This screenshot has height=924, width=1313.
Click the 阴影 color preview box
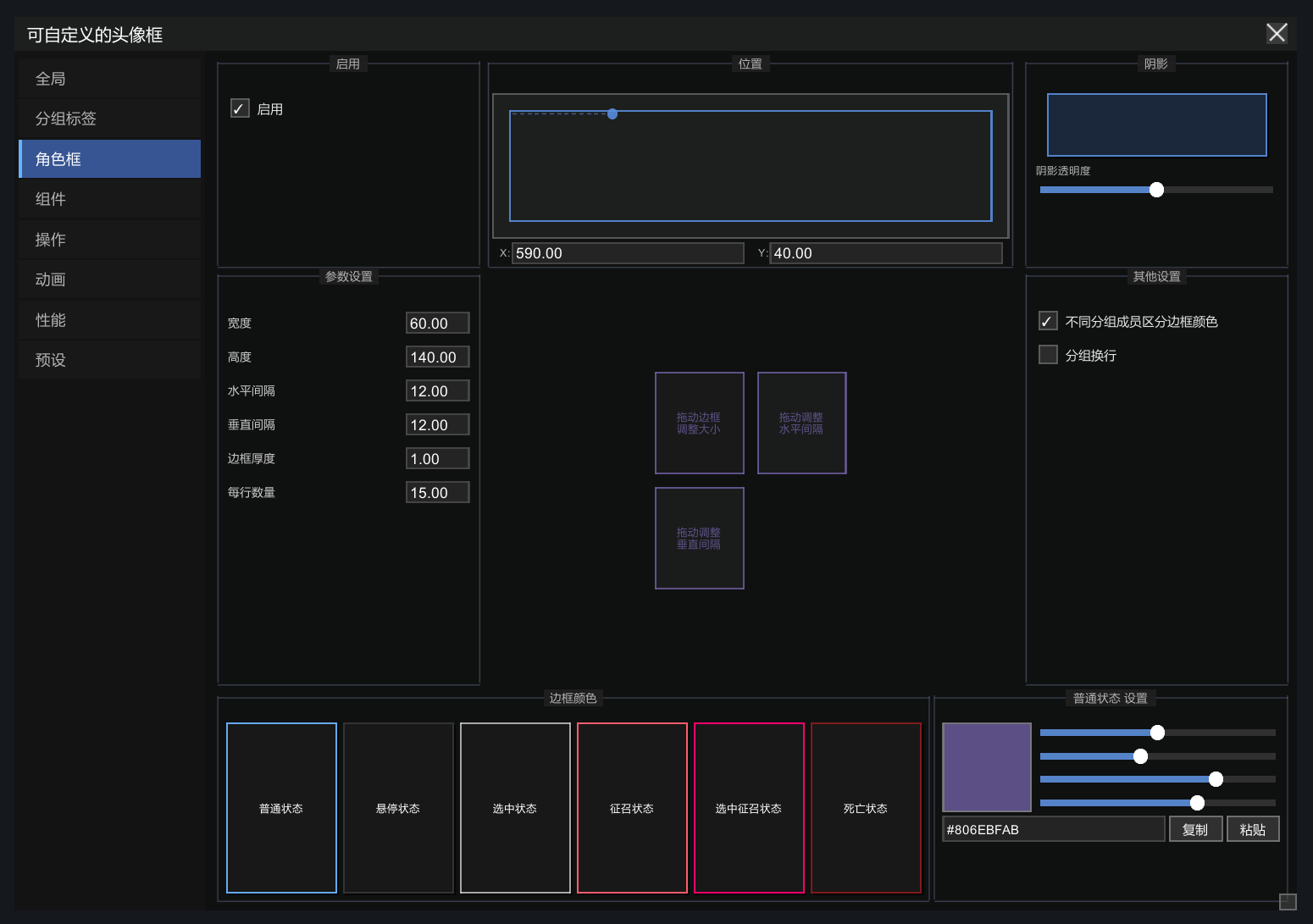click(1156, 124)
